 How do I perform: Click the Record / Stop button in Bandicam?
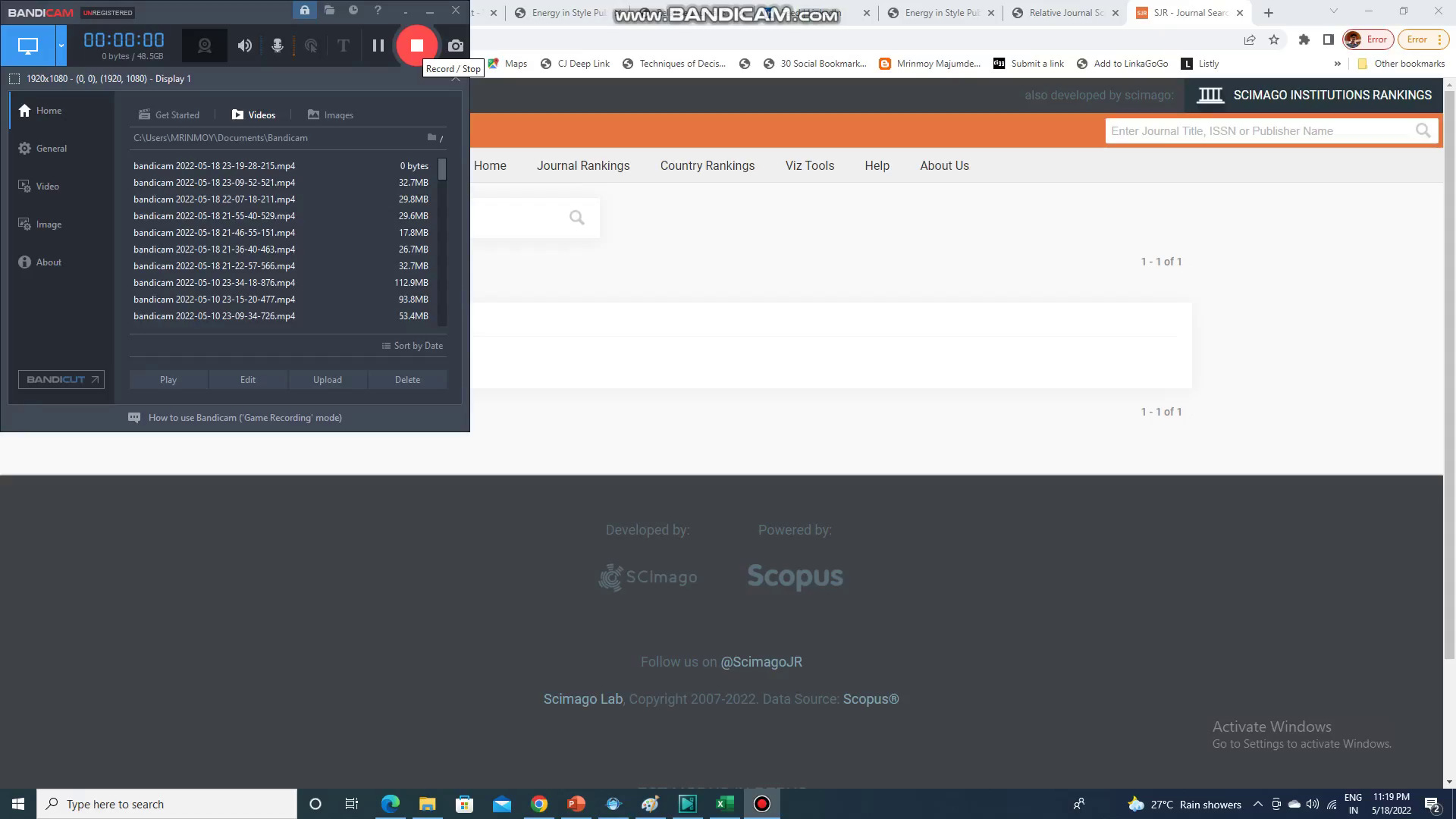[416, 45]
